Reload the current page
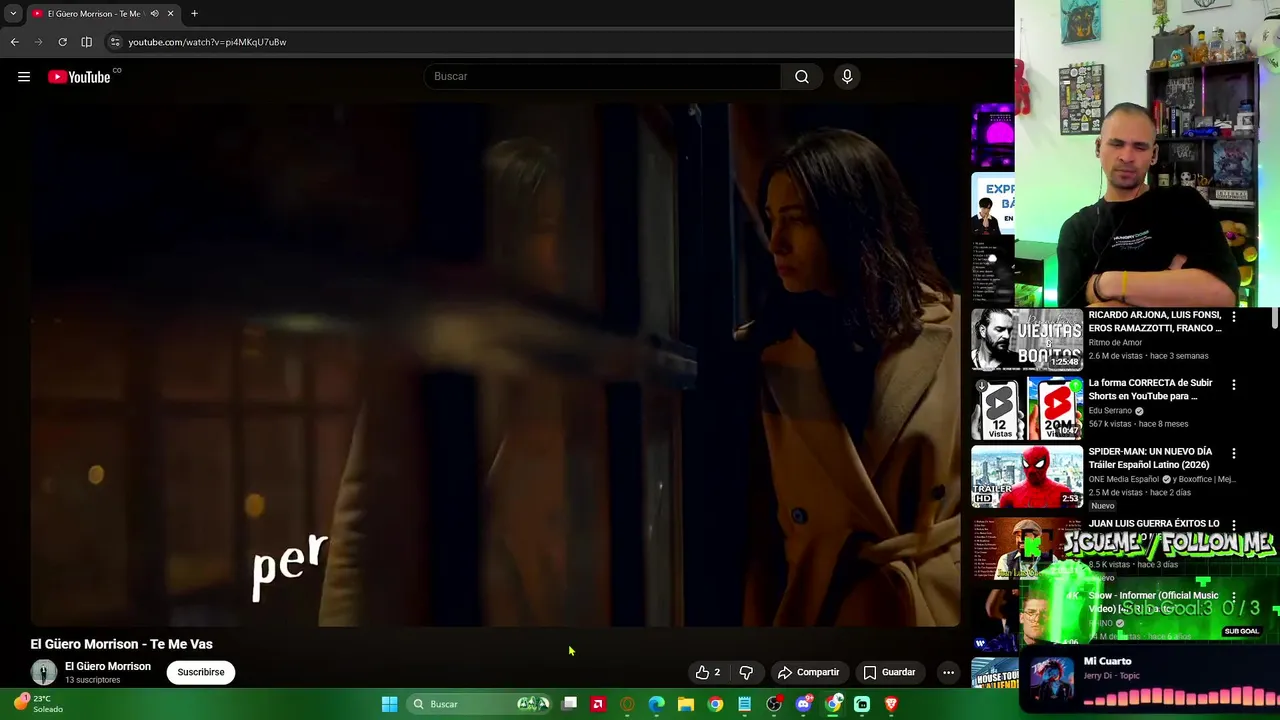This screenshot has width=1280, height=720. pos(62,42)
